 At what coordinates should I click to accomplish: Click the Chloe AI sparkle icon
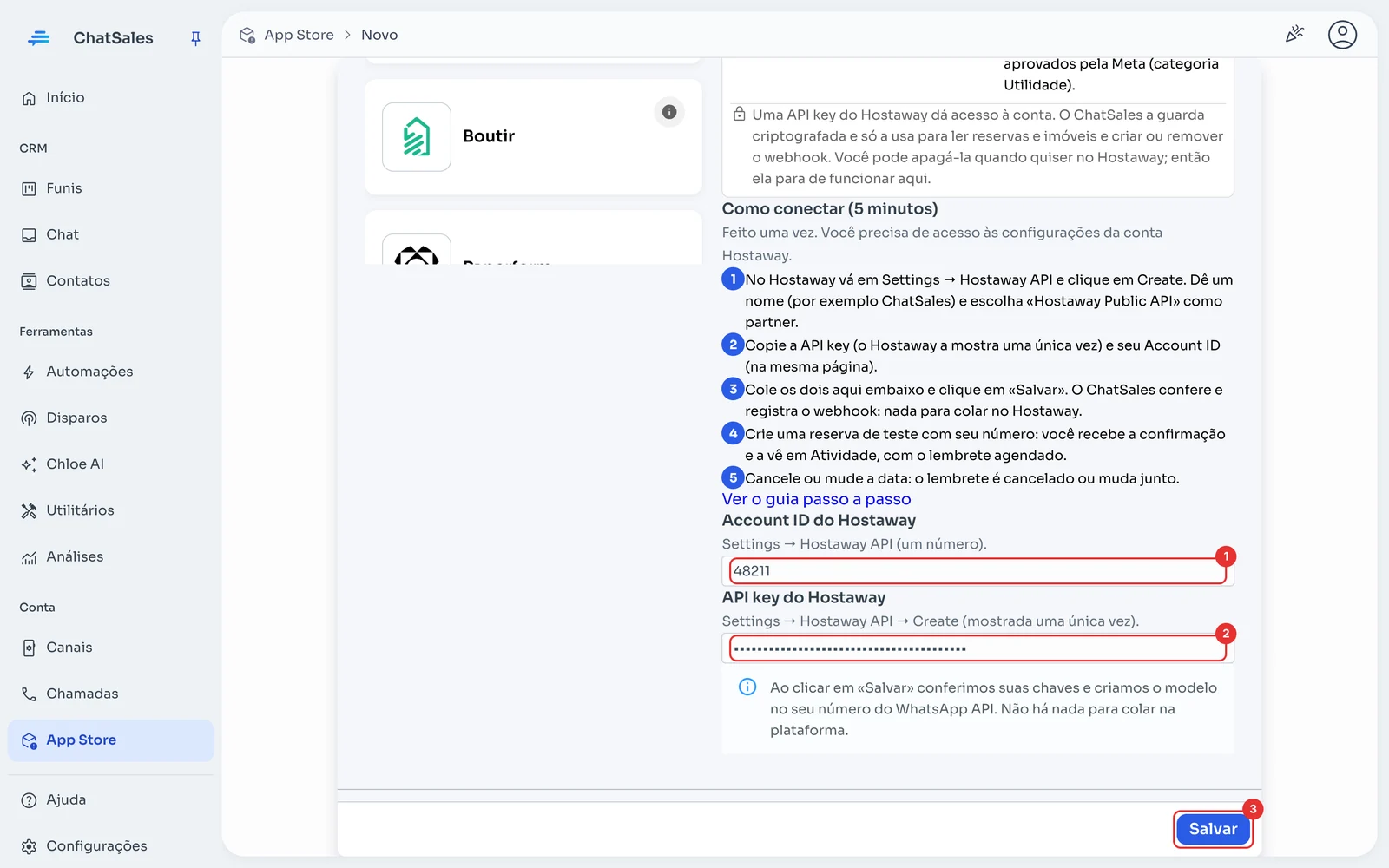tap(29, 464)
